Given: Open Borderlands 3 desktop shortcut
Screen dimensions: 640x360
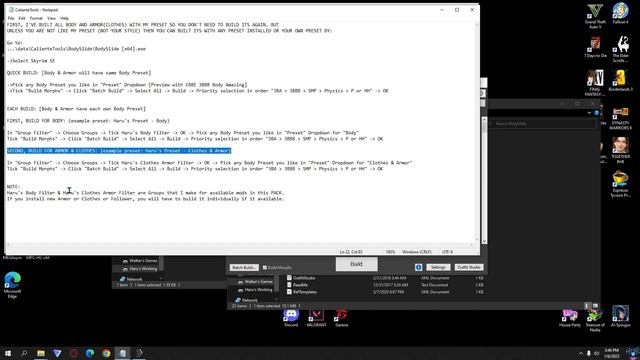Looking at the screenshot, I should pyautogui.click(x=620, y=81).
